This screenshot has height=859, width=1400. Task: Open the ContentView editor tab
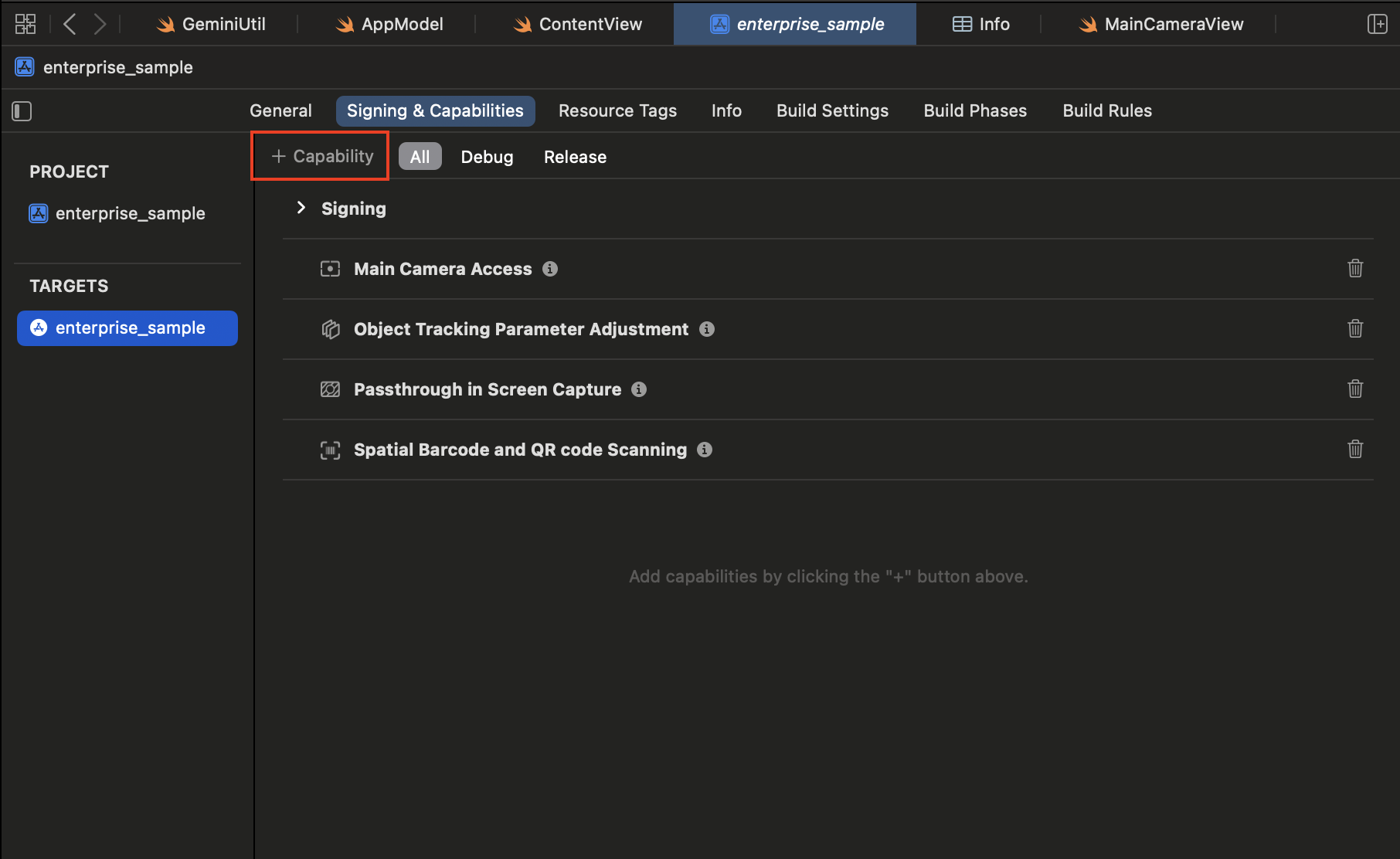577,24
